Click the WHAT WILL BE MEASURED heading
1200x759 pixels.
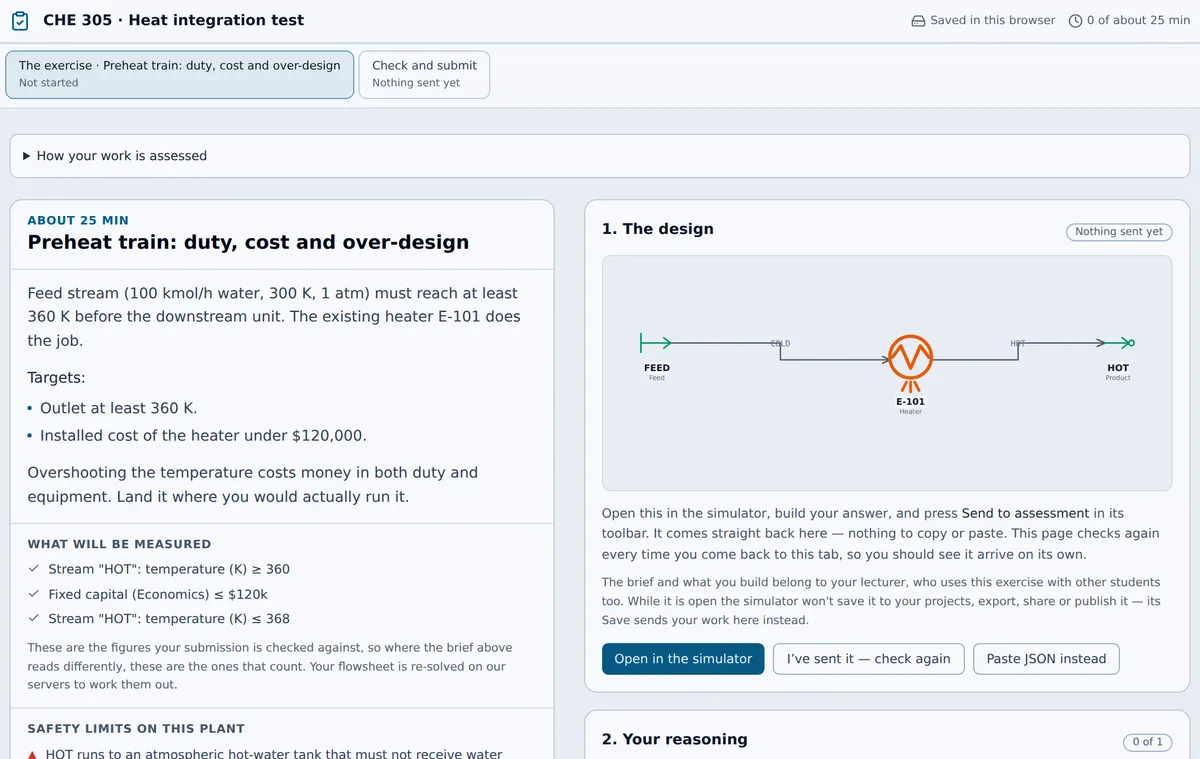pyautogui.click(x=119, y=544)
